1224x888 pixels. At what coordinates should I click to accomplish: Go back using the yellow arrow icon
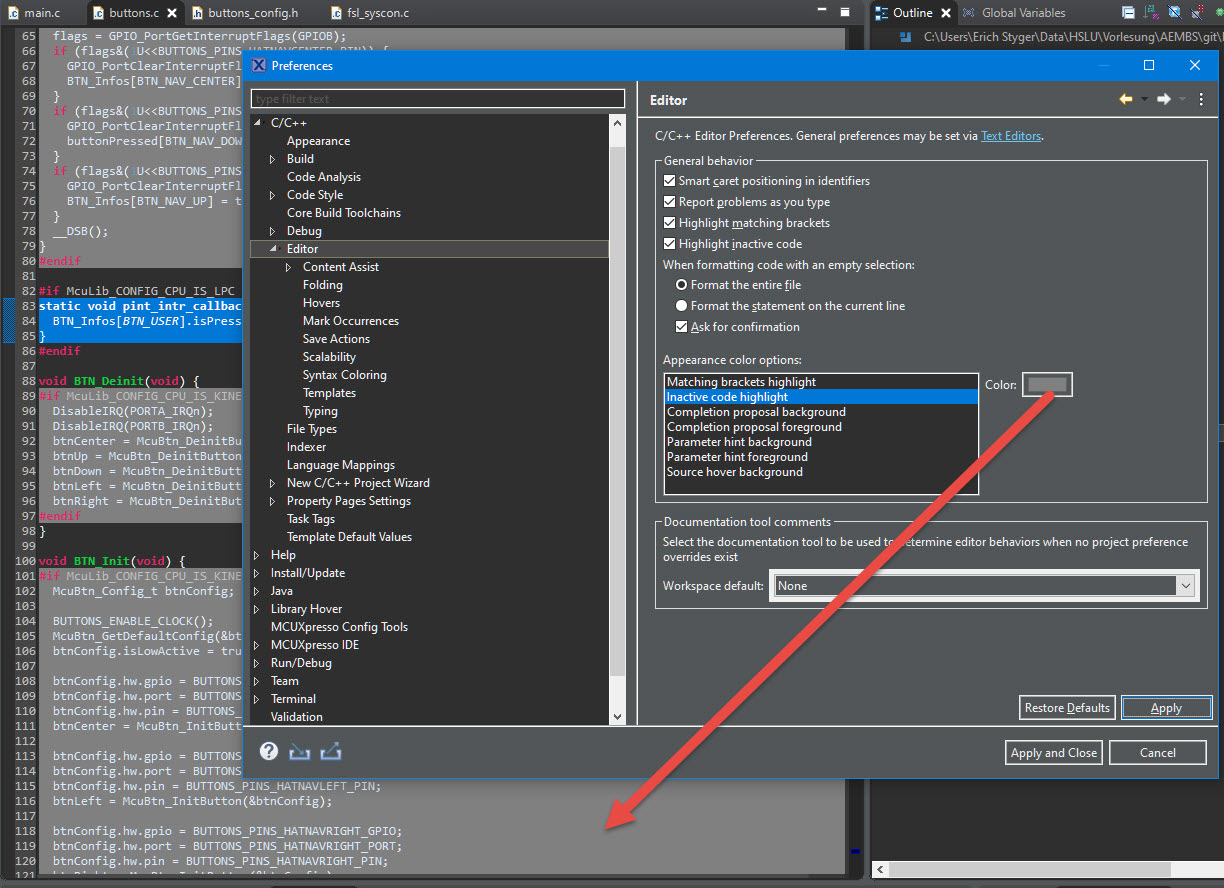tap(1126, 100)
